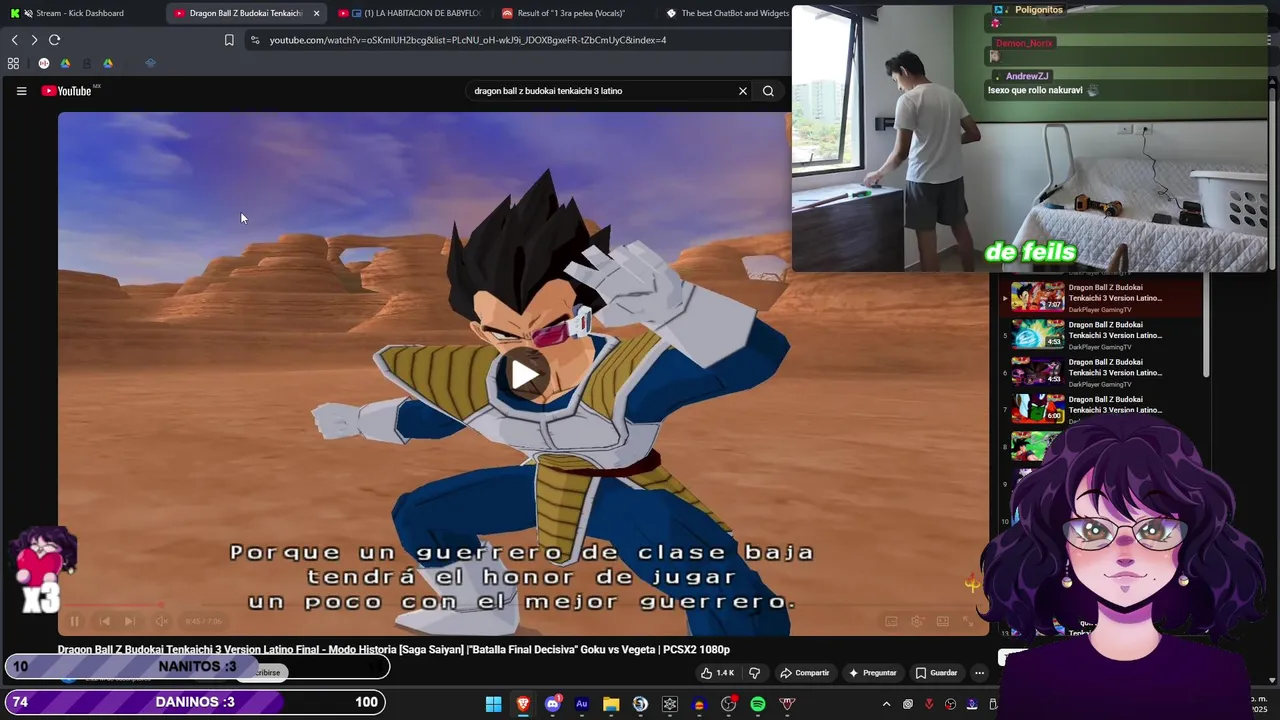The image size is (1280, 720).
Task: Switch player to theater mode
Action: tap(942, 621)
